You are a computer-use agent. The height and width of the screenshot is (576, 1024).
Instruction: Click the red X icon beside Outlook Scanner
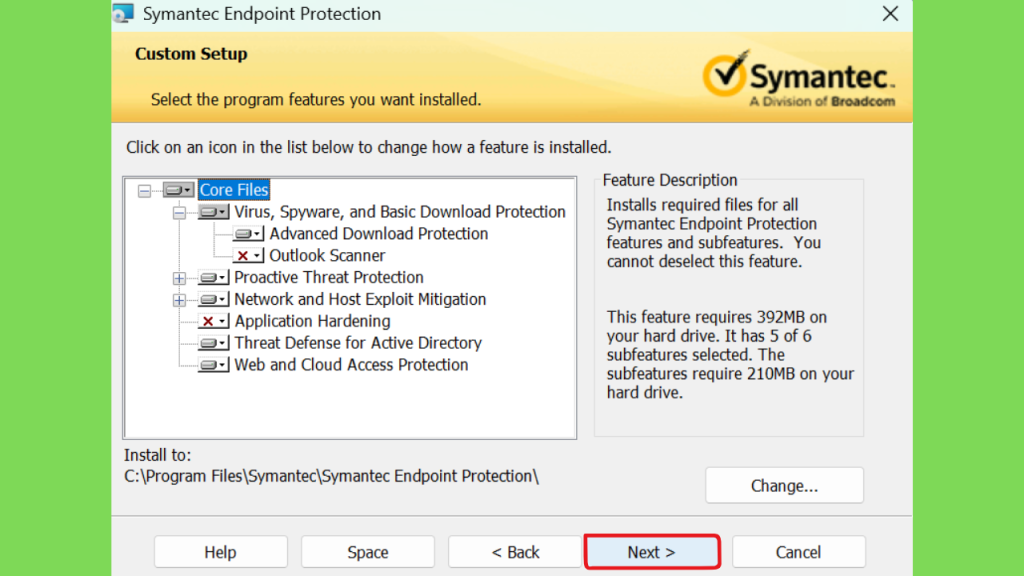(x=249, y=255)
